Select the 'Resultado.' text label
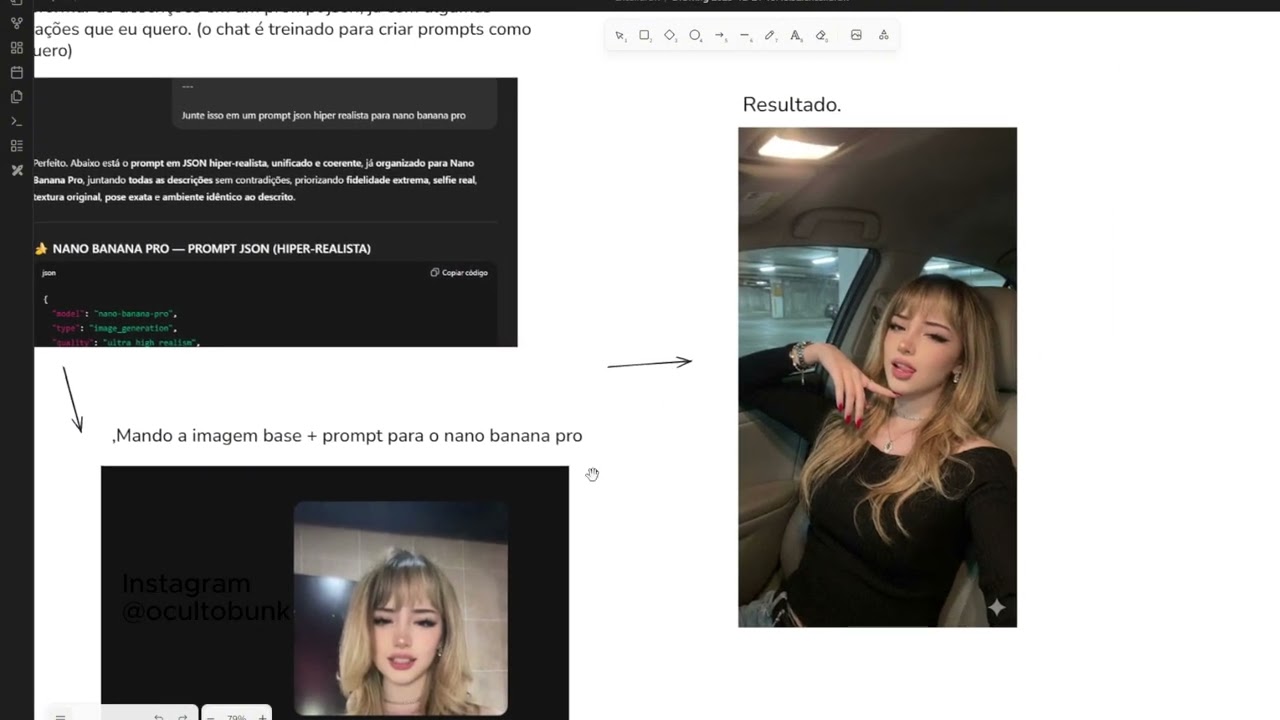This screenshot has width=1280, height=720. click(x=792, y=105)
